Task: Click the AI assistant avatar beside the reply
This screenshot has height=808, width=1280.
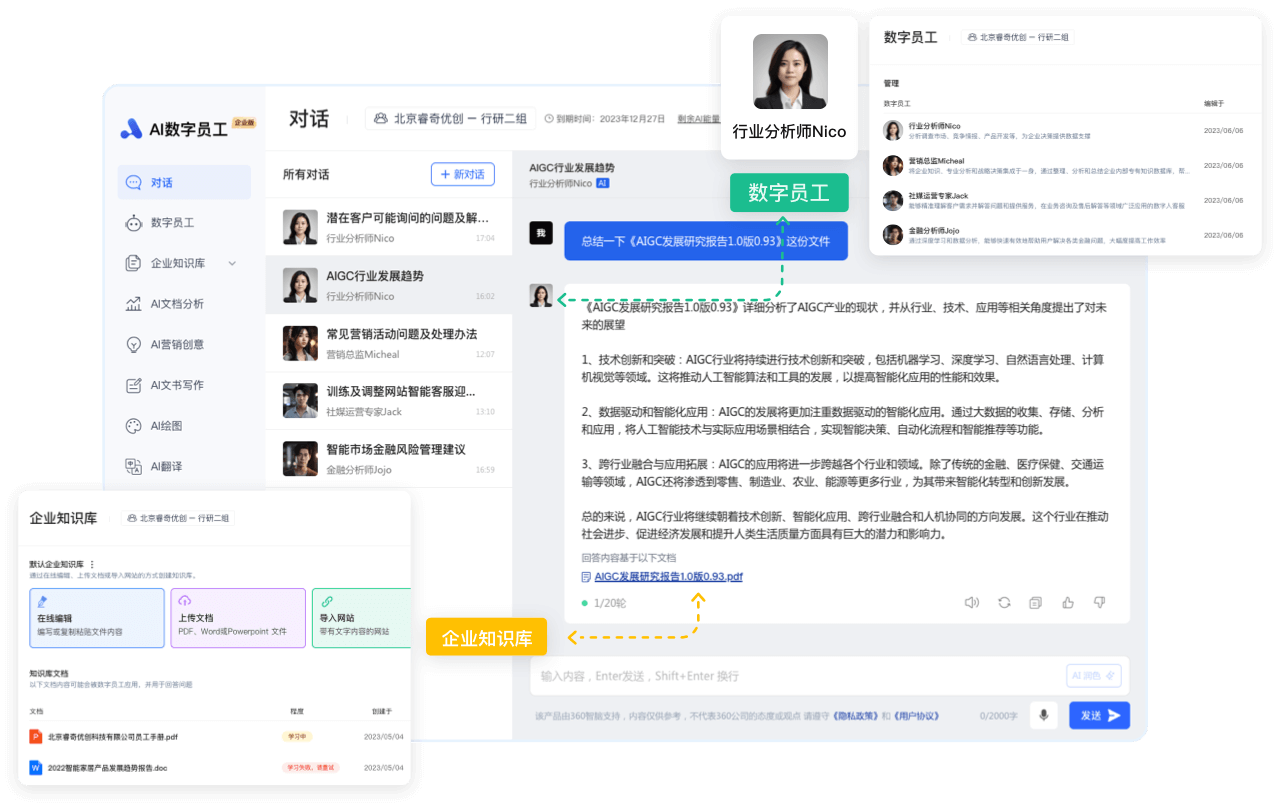Action: point(541,296)
